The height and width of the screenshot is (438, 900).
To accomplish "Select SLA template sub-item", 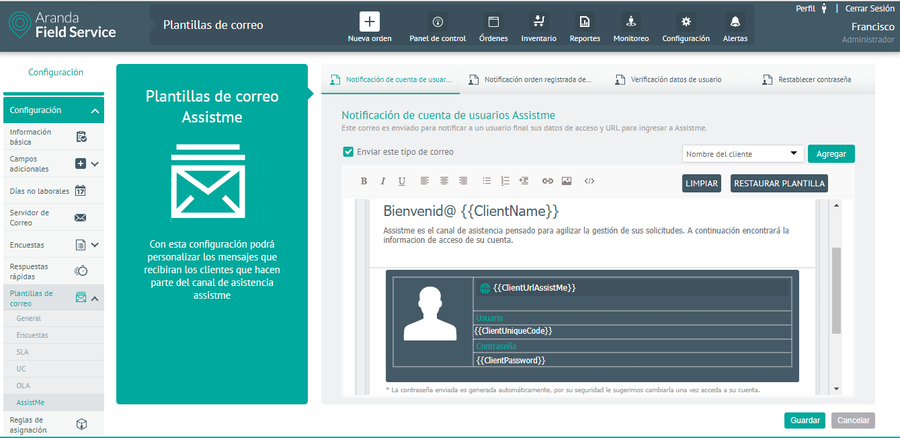I will (53, 351).
